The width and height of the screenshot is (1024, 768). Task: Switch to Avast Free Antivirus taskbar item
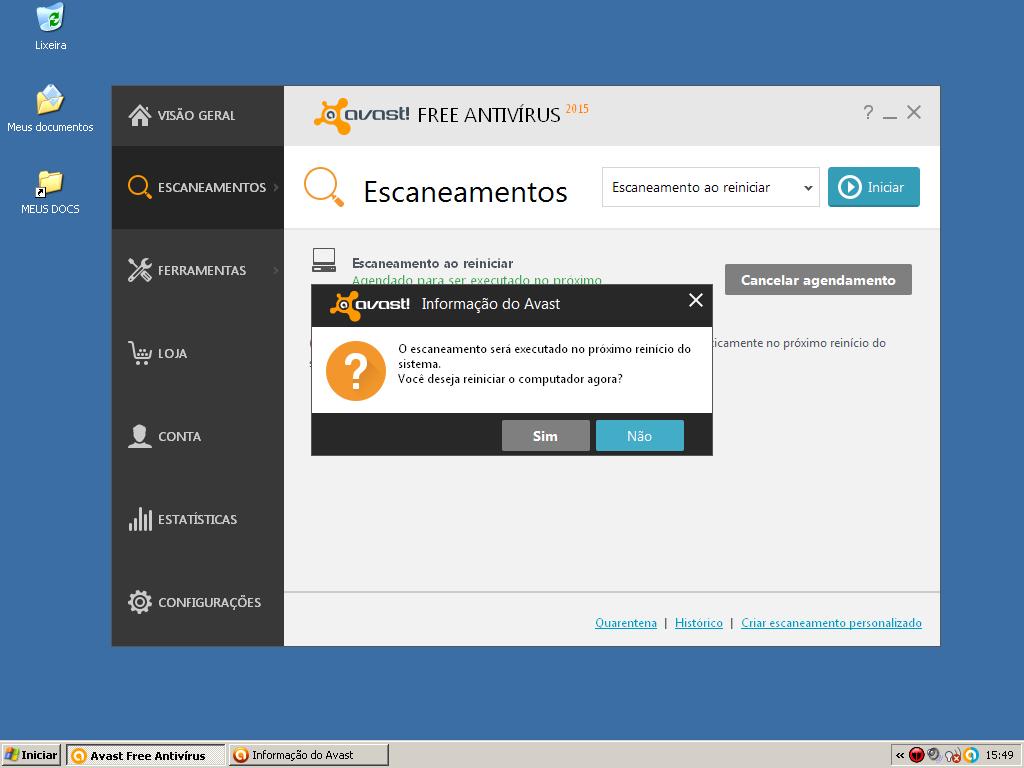point(146,755)
